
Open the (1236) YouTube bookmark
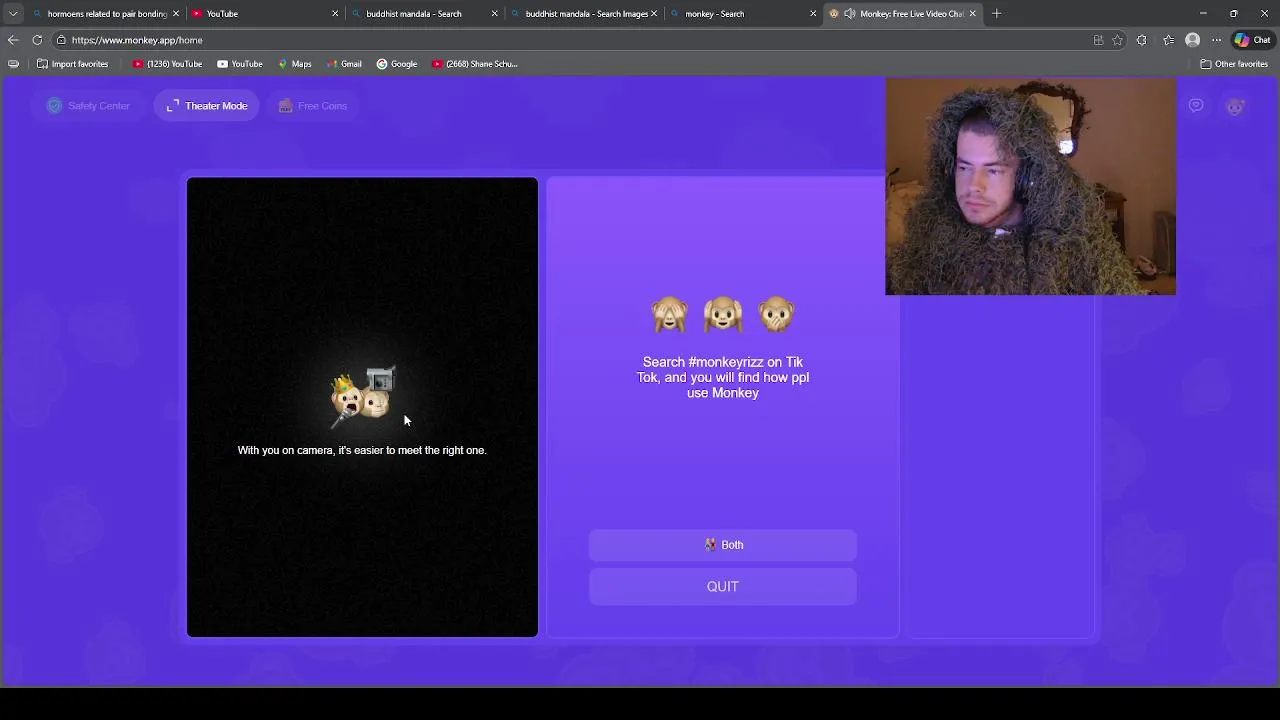(168, 64)
